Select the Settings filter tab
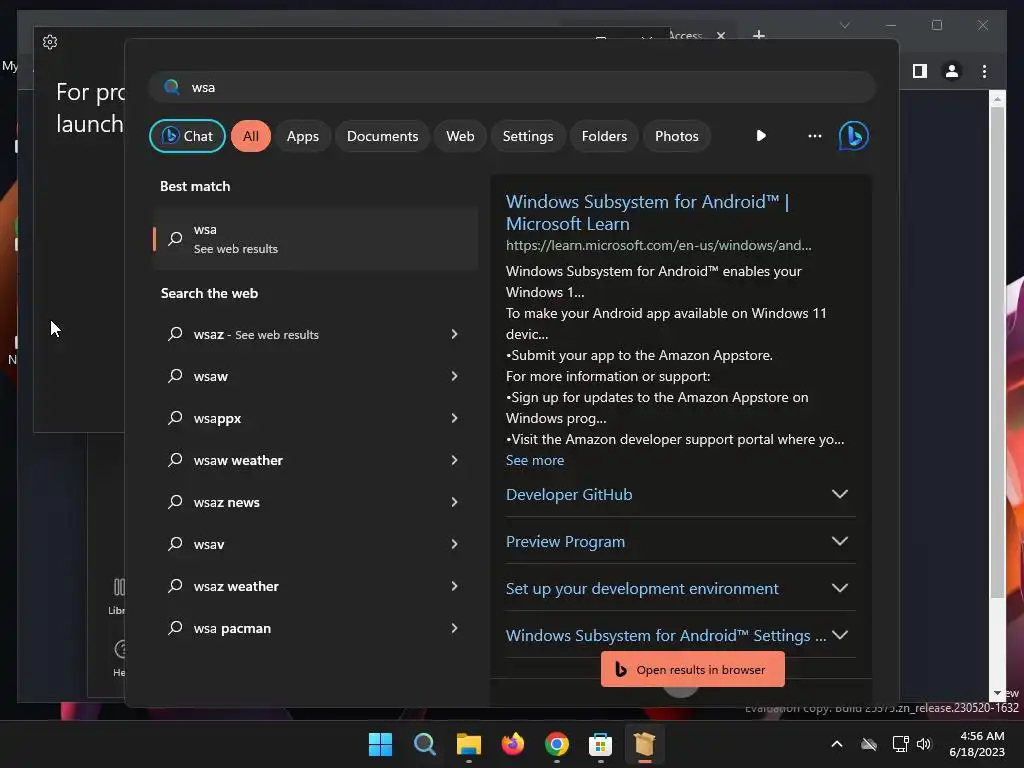The height and width of the screenshot is (768, 1024). [528, 136]
